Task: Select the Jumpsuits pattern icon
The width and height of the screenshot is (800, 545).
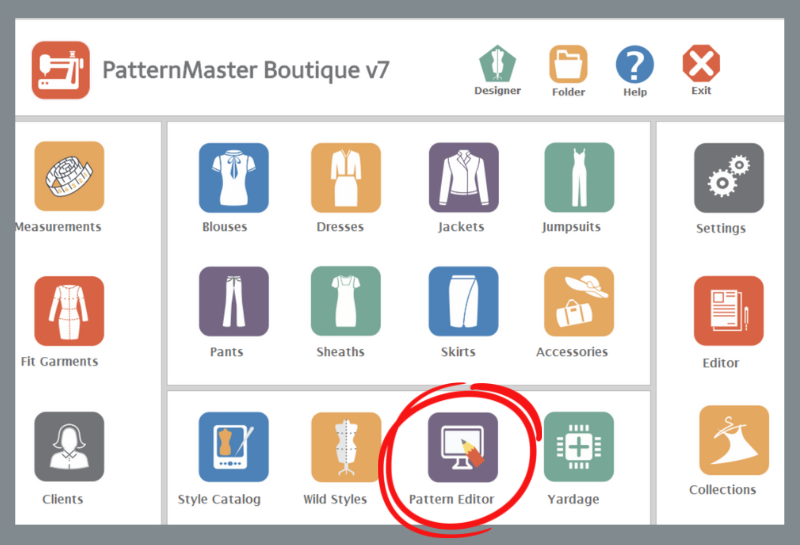Action: click(579, 178)
